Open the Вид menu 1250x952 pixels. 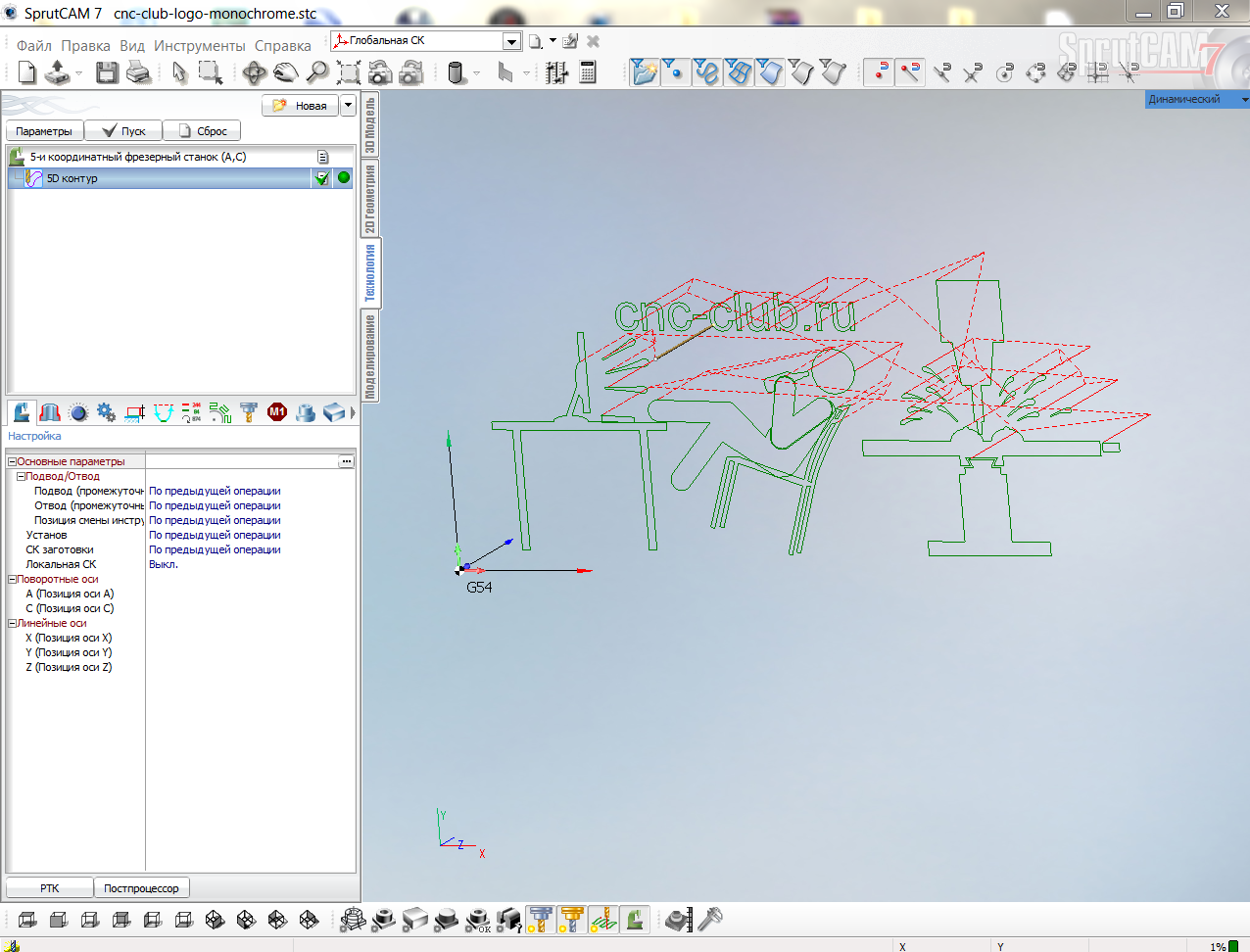[132, 46]
